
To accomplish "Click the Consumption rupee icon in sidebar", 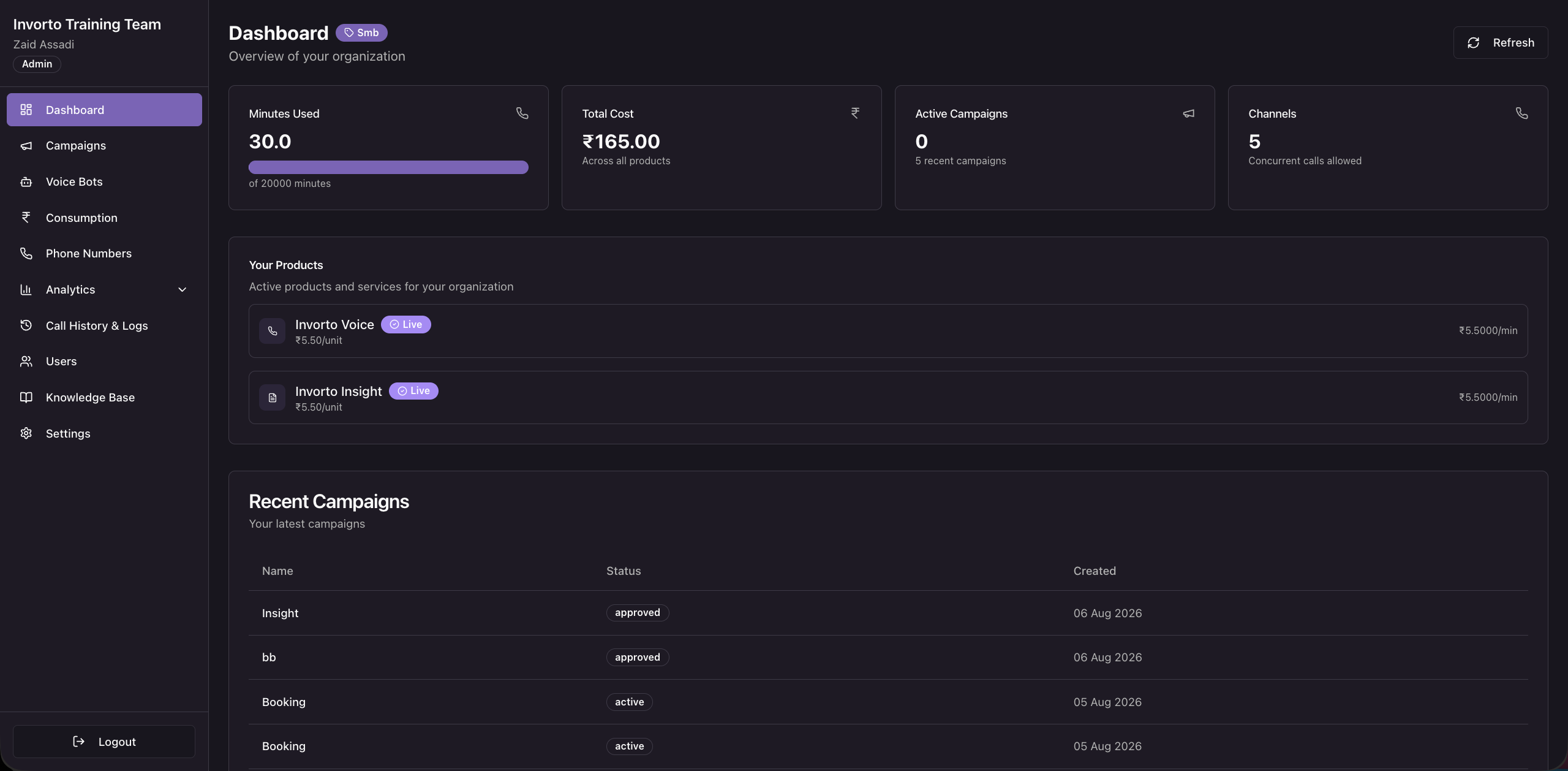I will click(26, 218).
